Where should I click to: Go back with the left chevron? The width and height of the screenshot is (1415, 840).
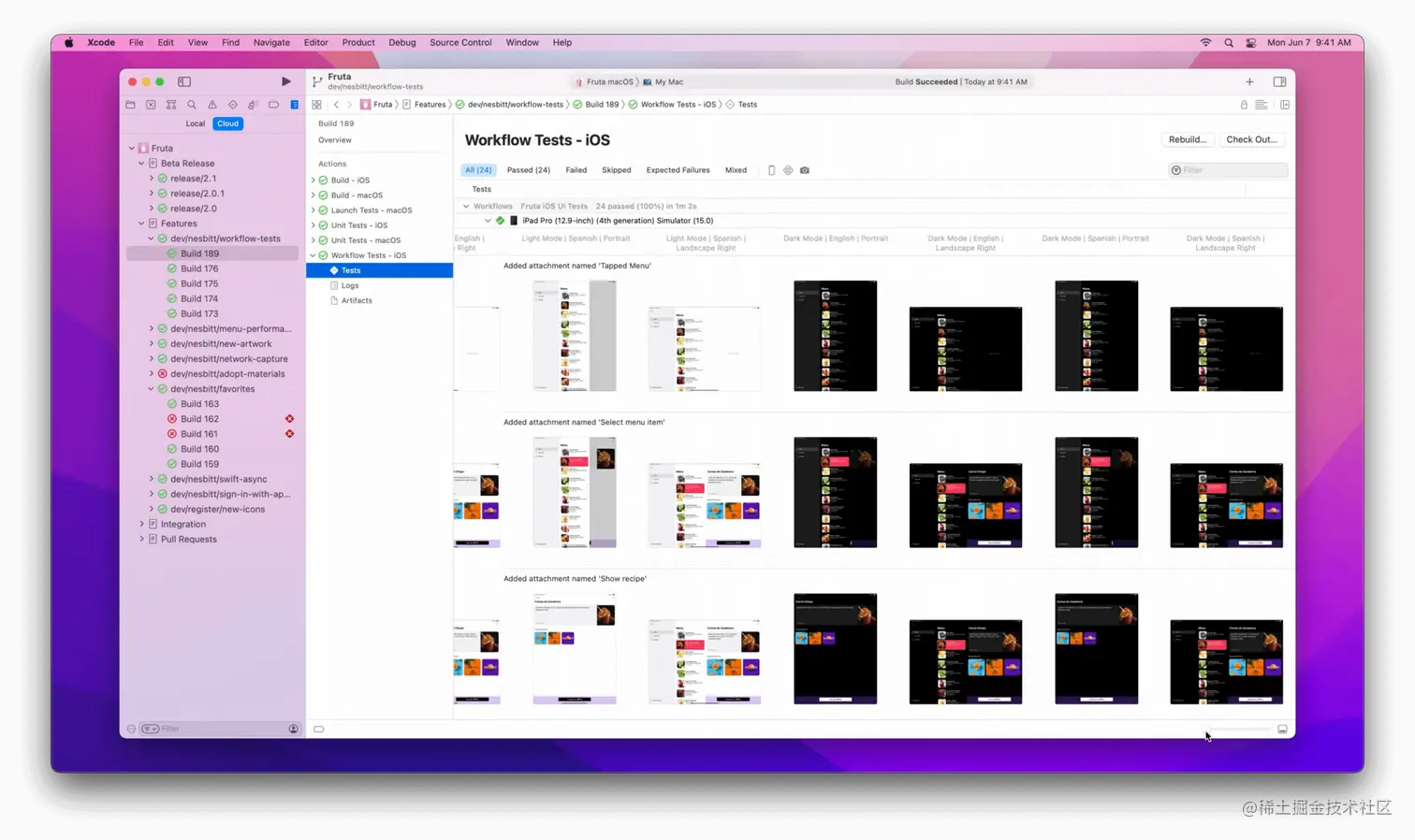(336, 105)
